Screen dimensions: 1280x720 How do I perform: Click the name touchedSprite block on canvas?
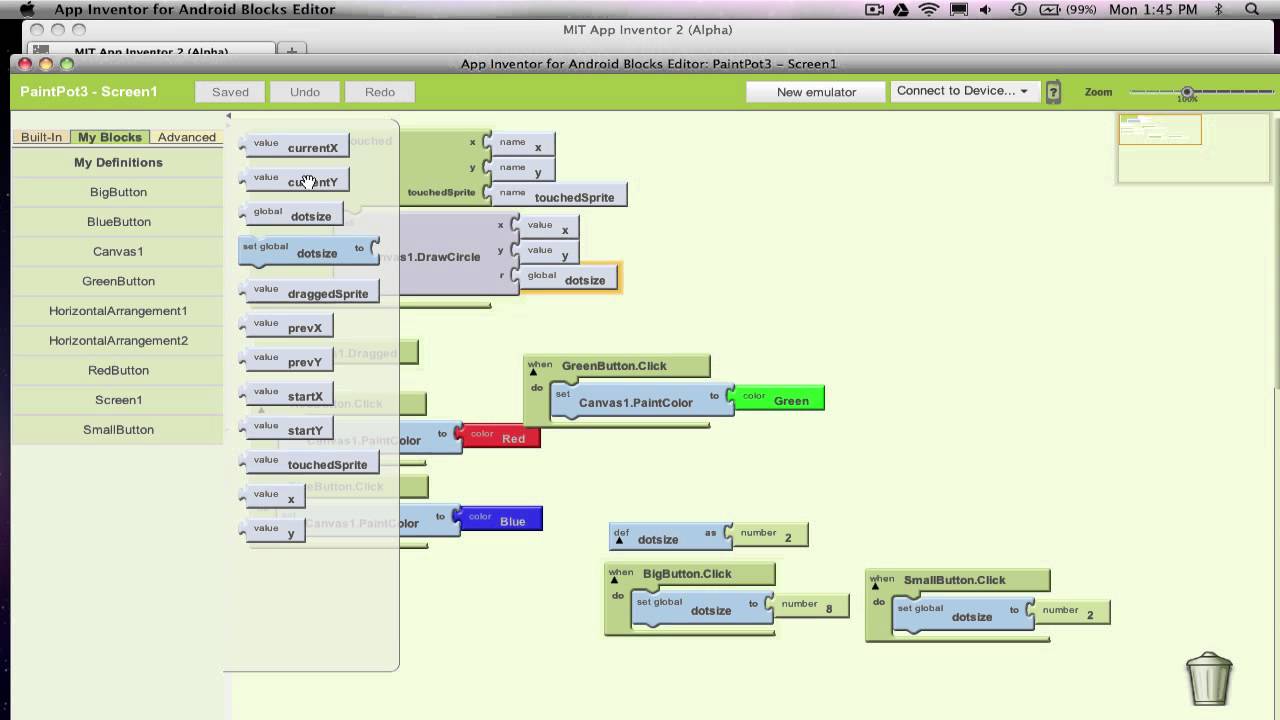click(x=558, y=195)
